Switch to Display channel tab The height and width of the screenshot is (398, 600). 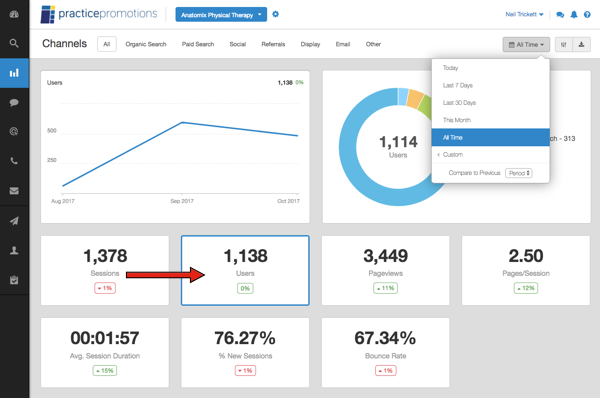coord(310,44)
